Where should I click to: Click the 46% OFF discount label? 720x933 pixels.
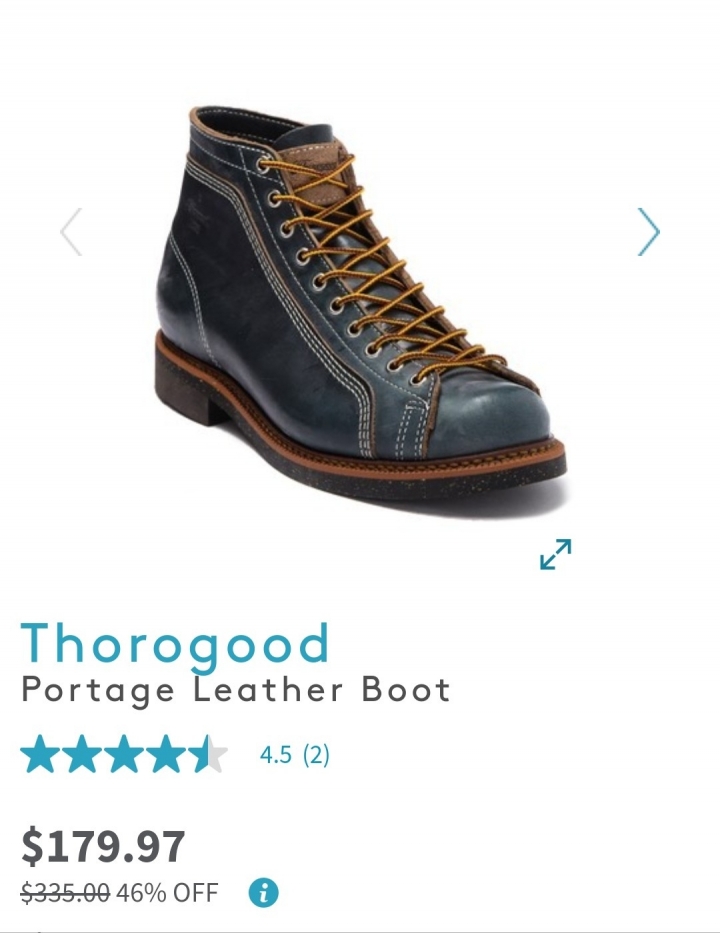168,893
